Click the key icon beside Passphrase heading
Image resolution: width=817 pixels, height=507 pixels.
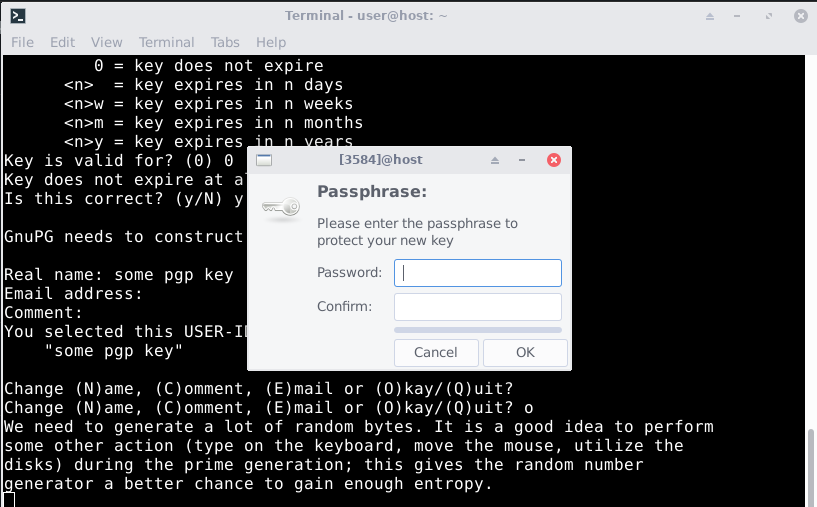tap(280, 205)
